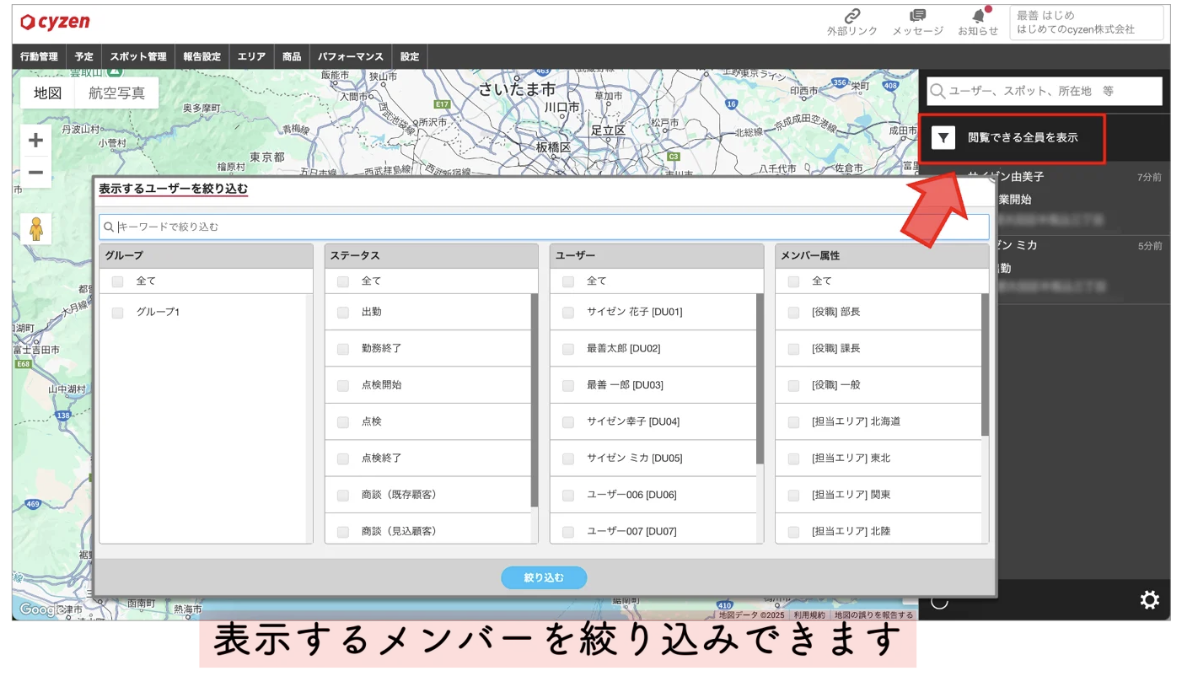Click the filter funnel icon
The width and height of the screenshot is (1186, 678).
(x=942, y=138)
